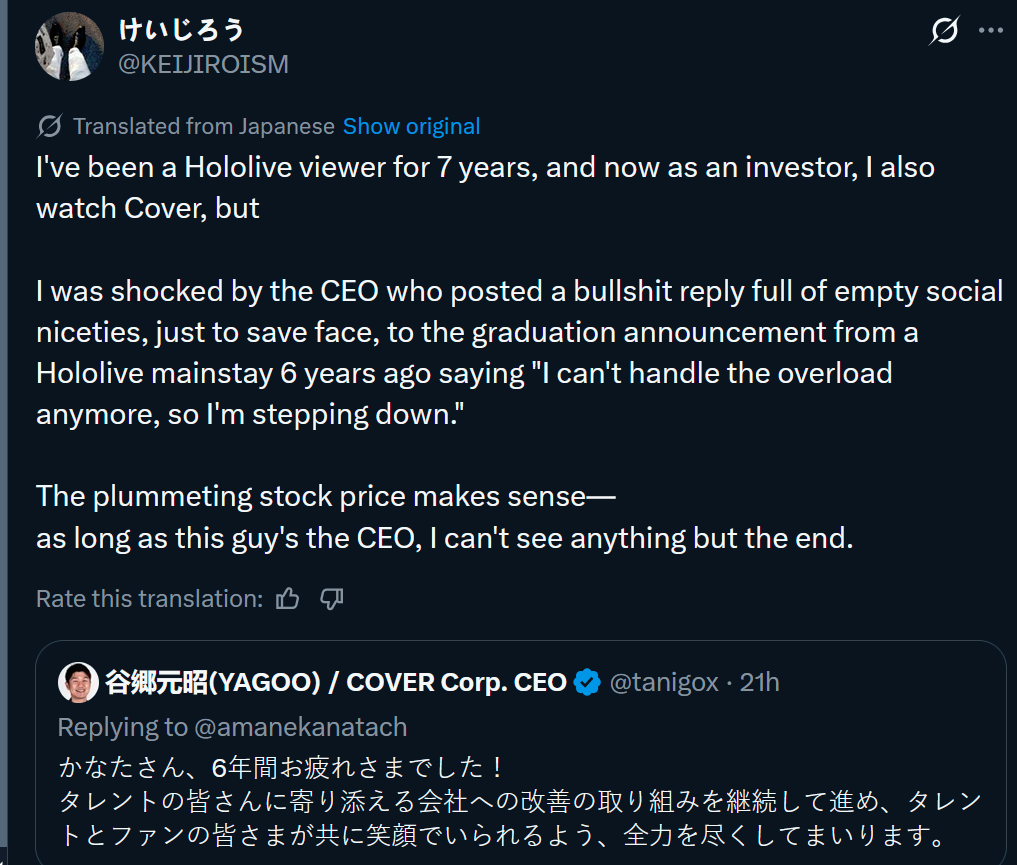Click Show original link
1017x865 pixels.
tap(411, 127)
